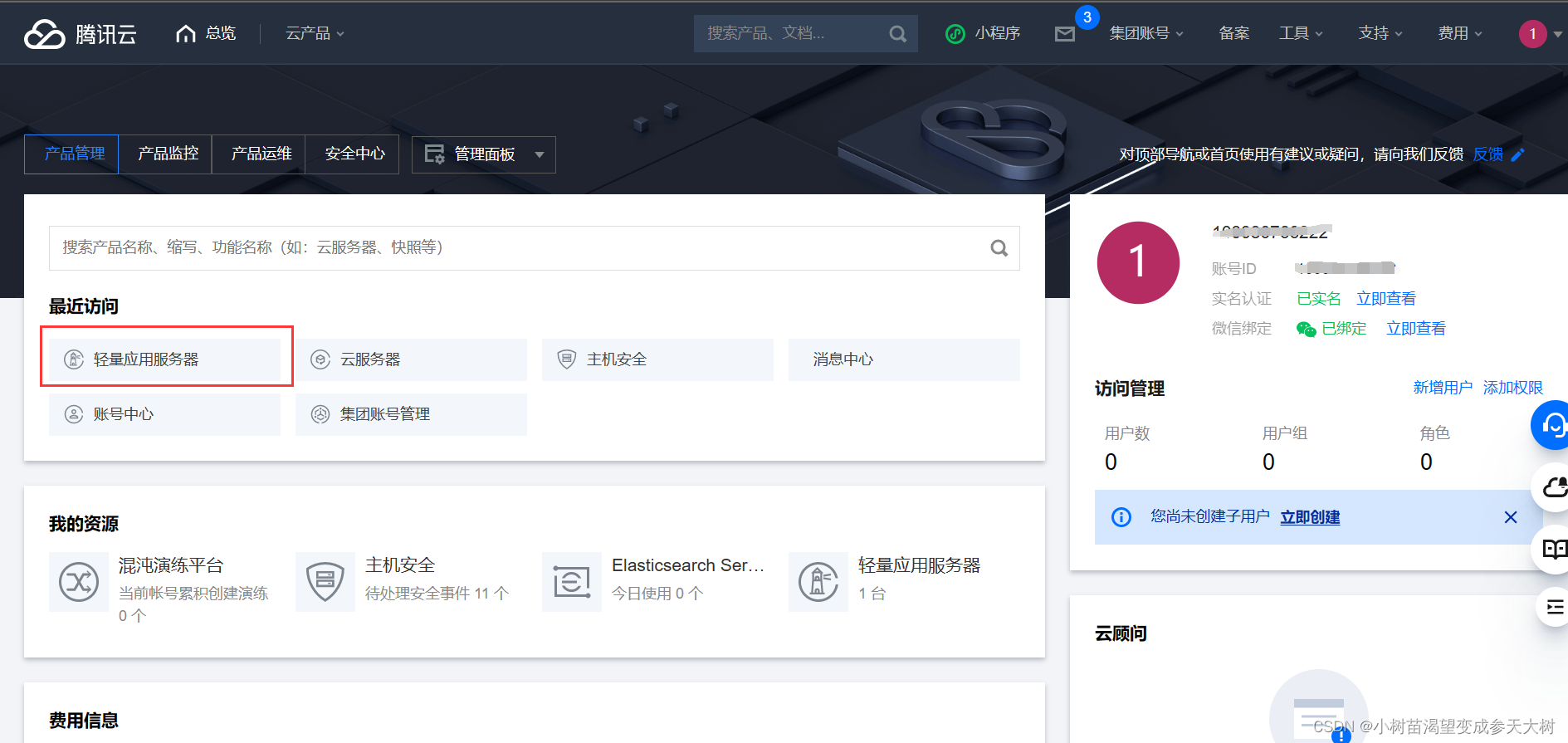Screen dimensions: 1568x743
Task: Click the group account management icon
Action: pyautogui.click(x=320, y=414)
